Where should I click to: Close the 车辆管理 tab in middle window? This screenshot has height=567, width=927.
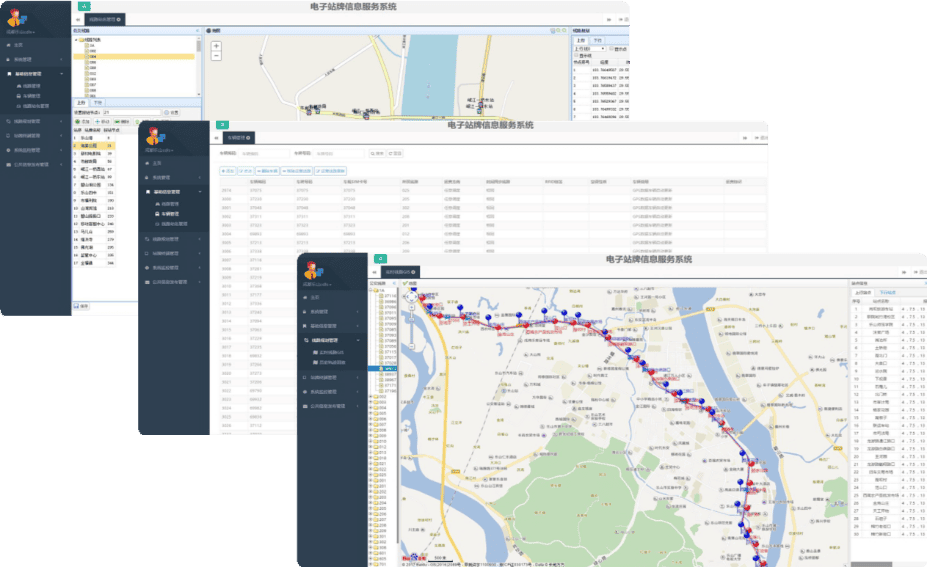click(248, 138)
